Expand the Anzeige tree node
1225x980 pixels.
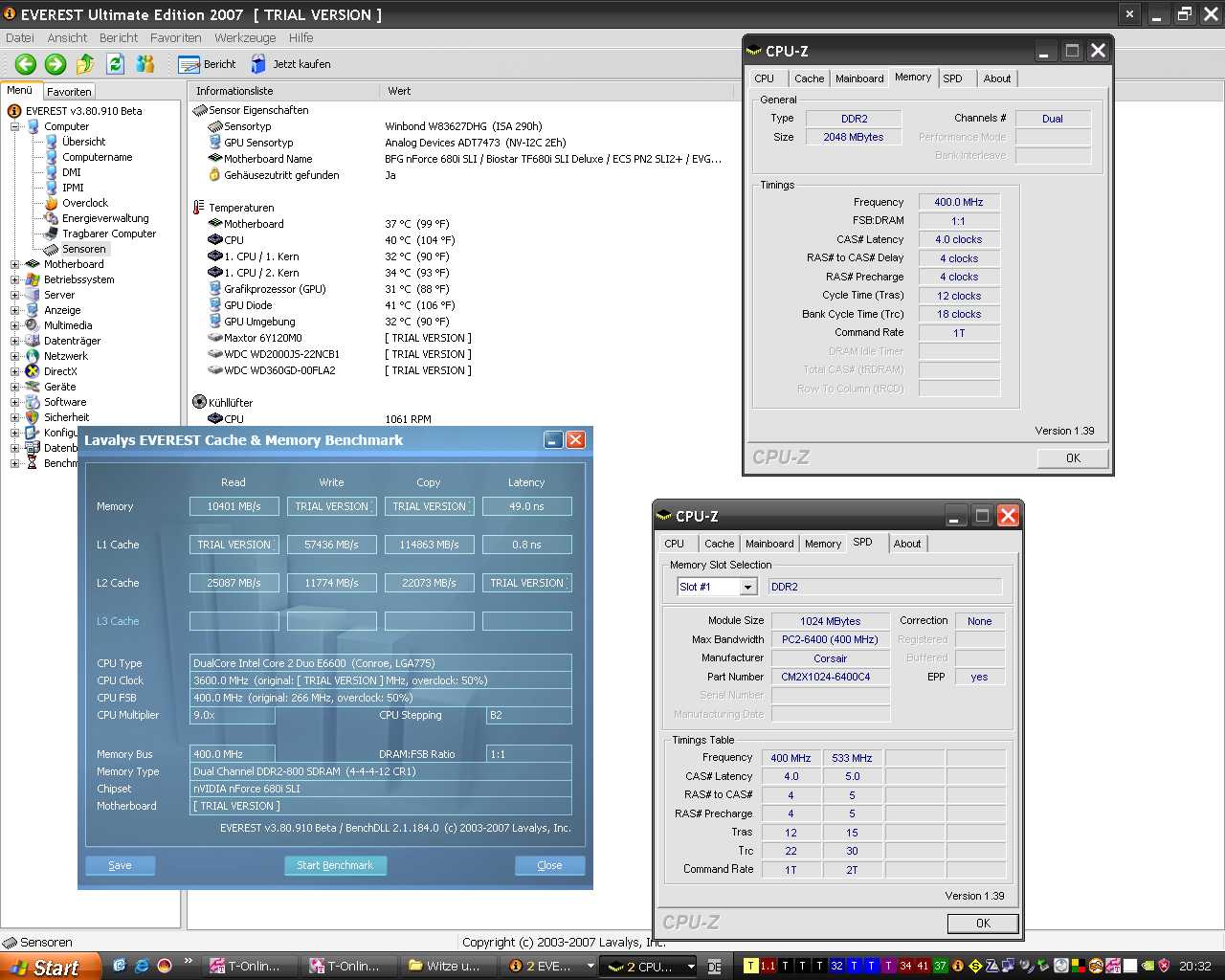tap(15, 310)
